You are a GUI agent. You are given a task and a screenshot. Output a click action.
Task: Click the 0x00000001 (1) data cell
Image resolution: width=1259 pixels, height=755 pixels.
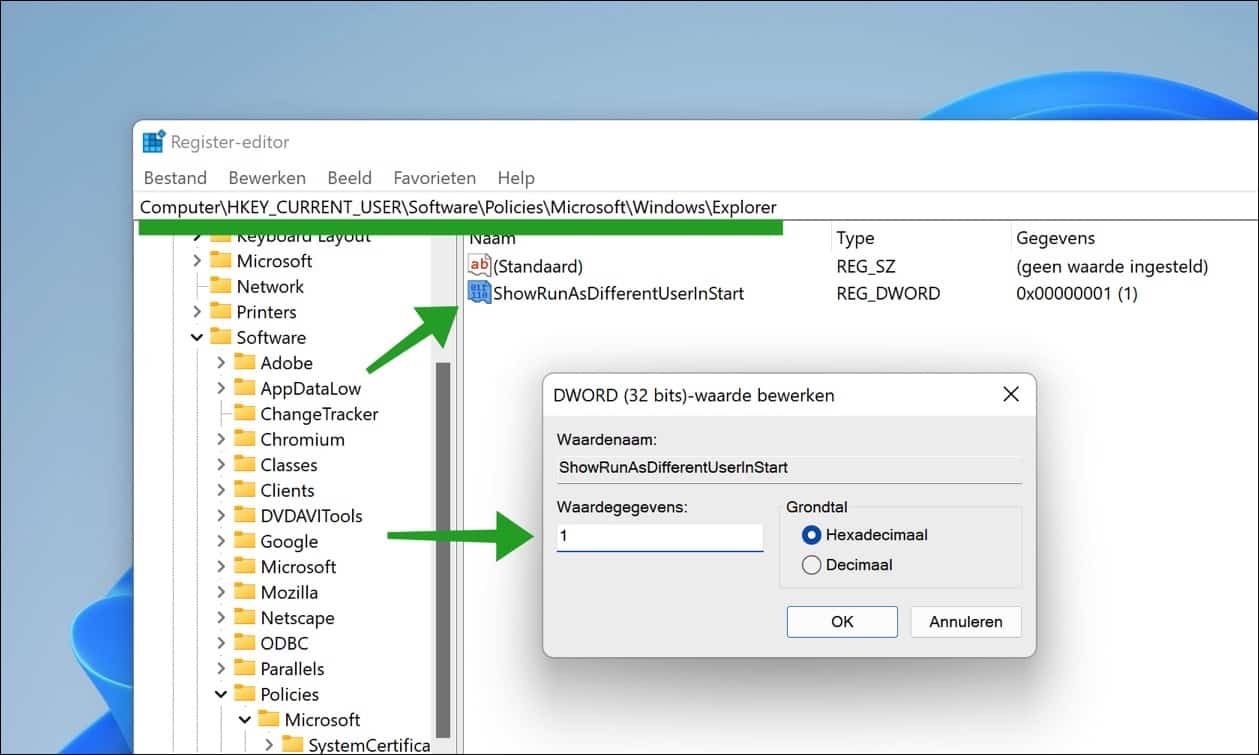1077,293
